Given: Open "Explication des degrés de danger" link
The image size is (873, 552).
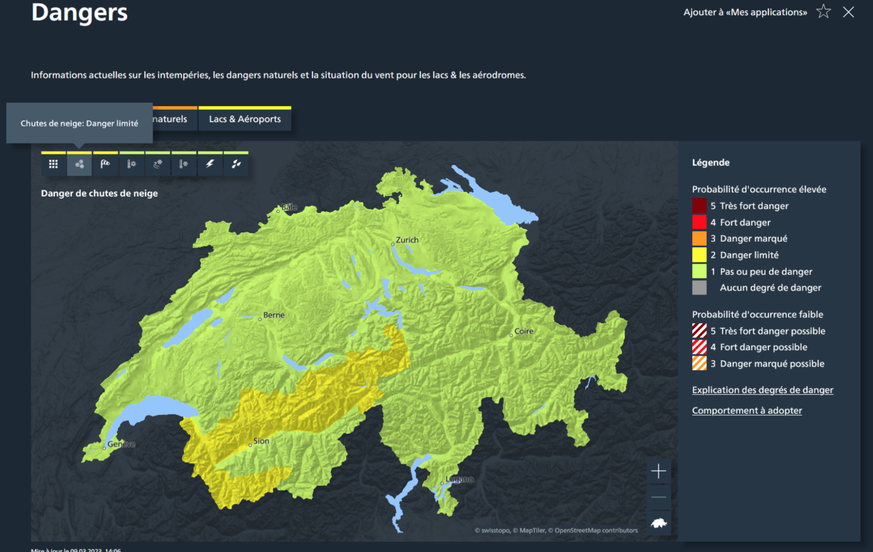Looking at the screenshot, I should (x=762, y=390).
